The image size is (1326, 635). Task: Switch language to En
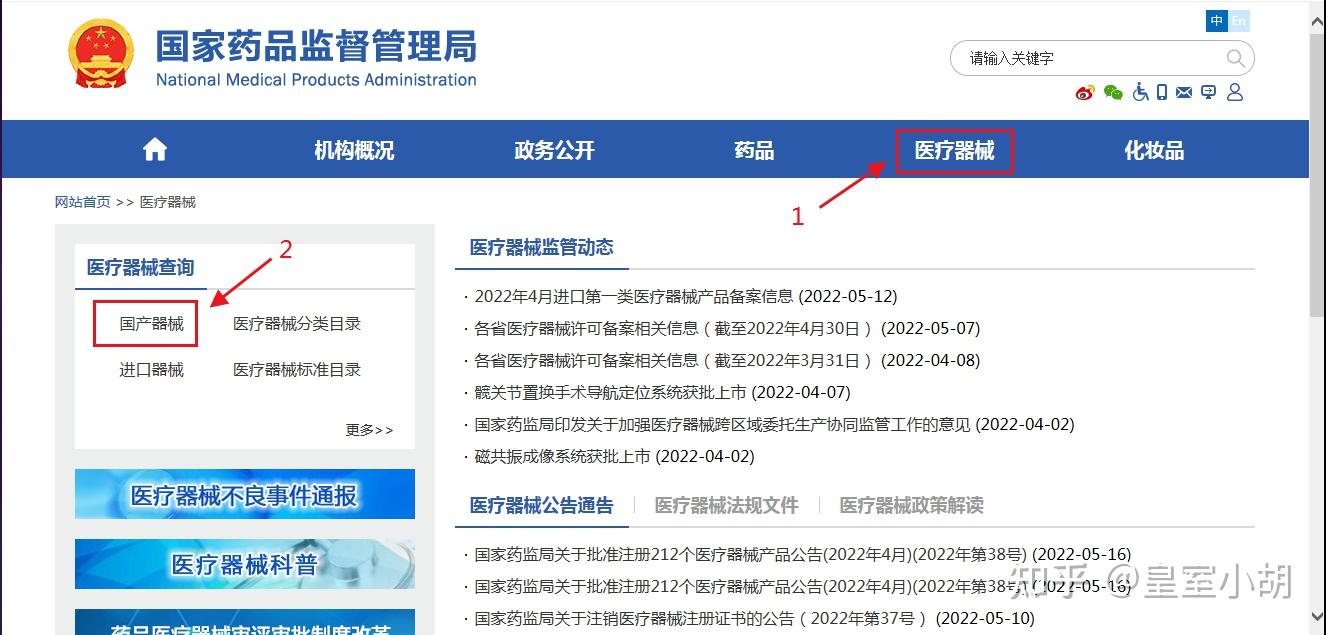(x=1239, y=21)
